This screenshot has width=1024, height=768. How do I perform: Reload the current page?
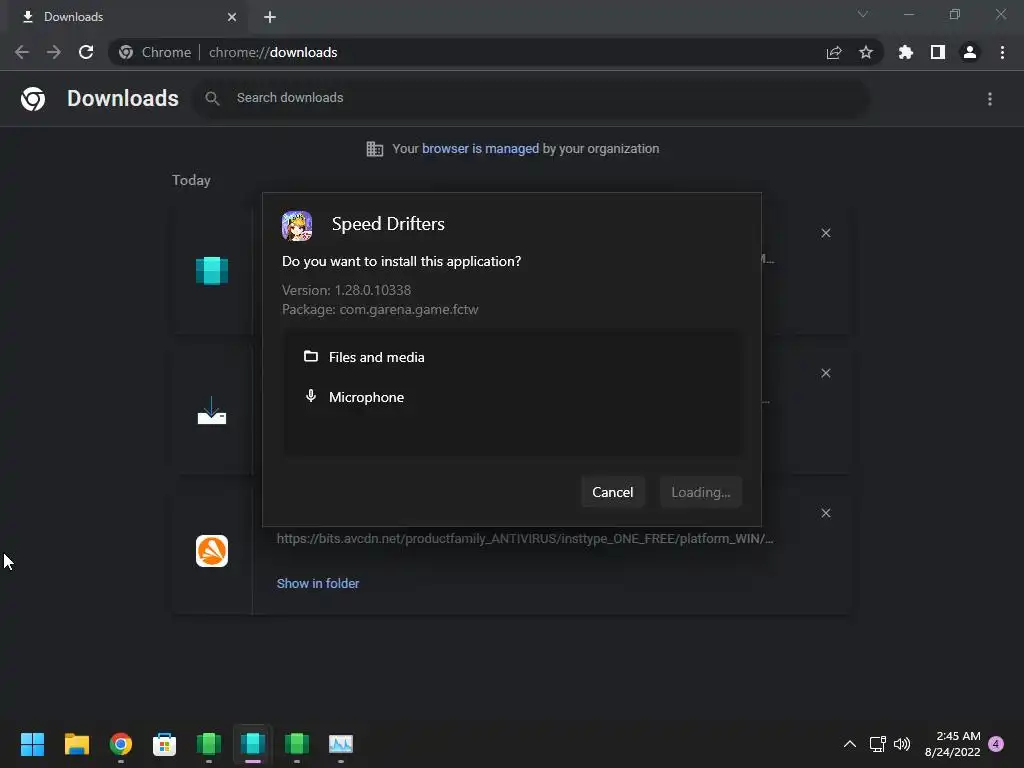[86, 52]
